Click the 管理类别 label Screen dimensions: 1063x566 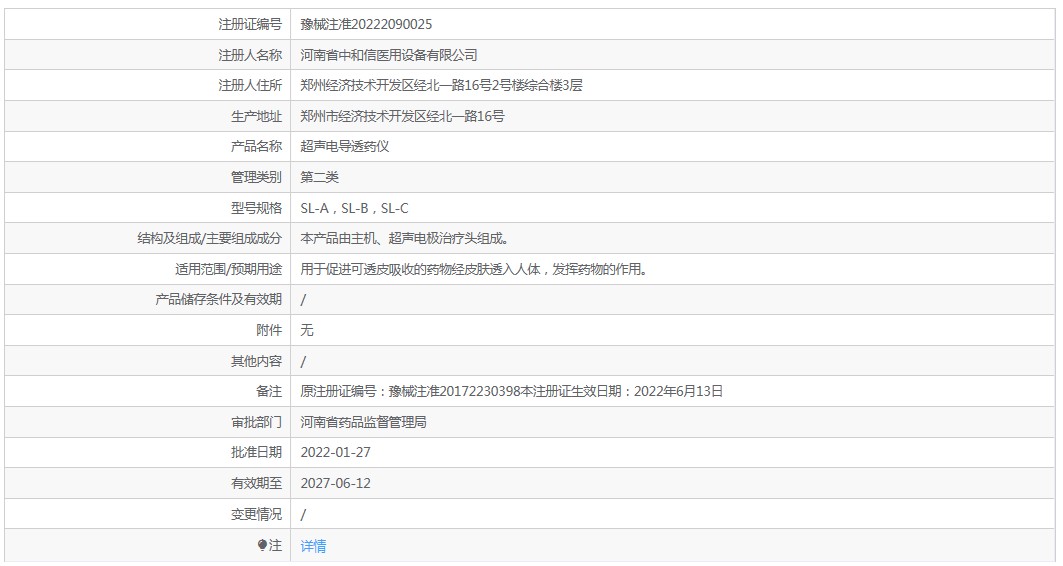pos(256,178)
